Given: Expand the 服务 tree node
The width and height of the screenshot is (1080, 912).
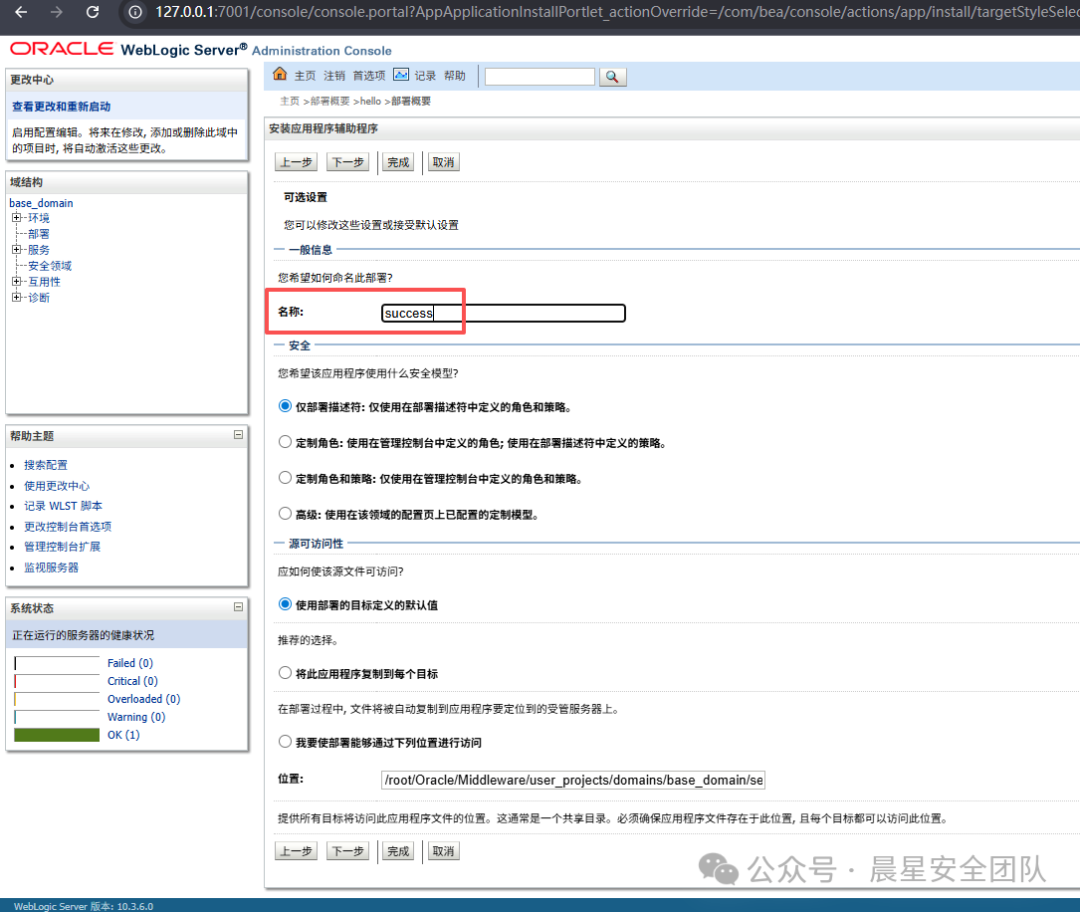Looking at the screenshot, I should tap(17, 249).
